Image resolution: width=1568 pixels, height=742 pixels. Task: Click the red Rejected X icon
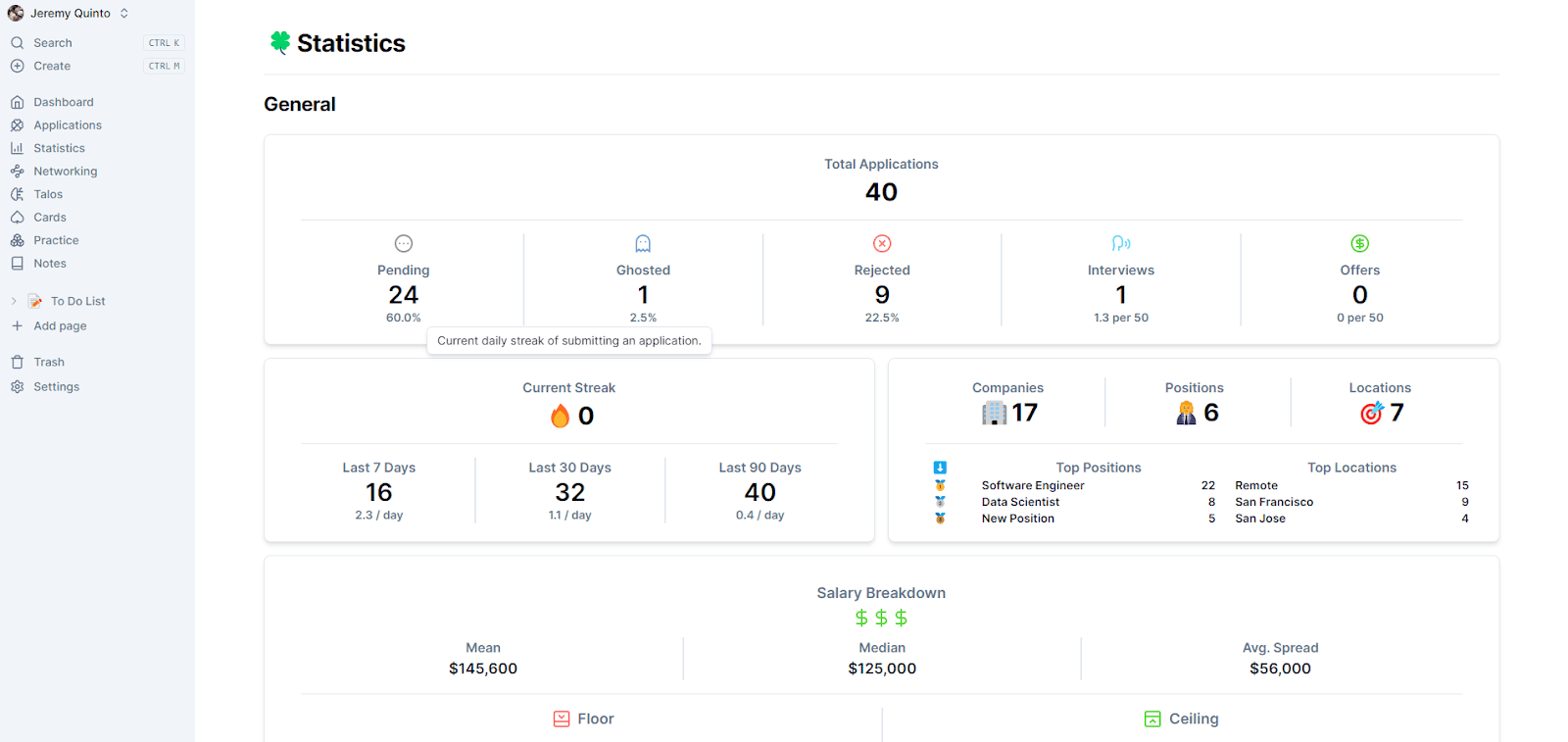[882, 243]
